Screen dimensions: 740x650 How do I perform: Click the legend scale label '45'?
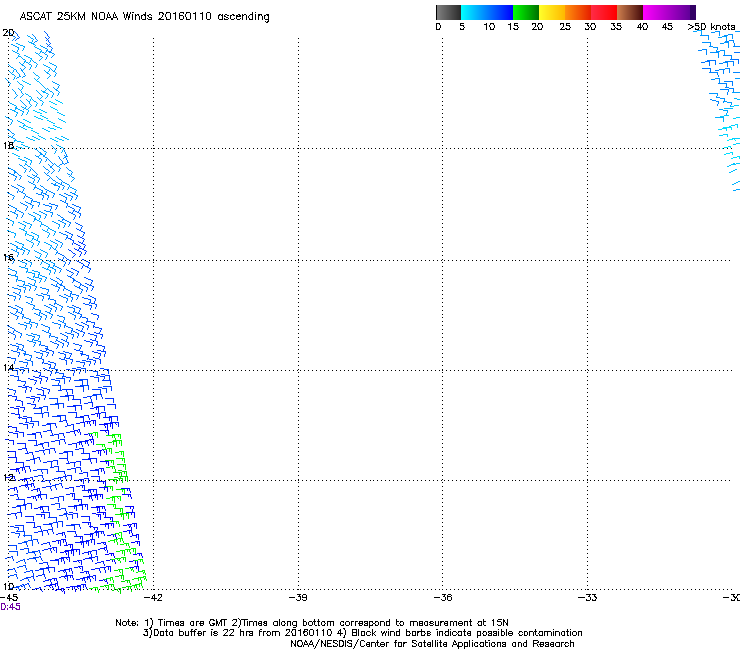pos(667,27)
